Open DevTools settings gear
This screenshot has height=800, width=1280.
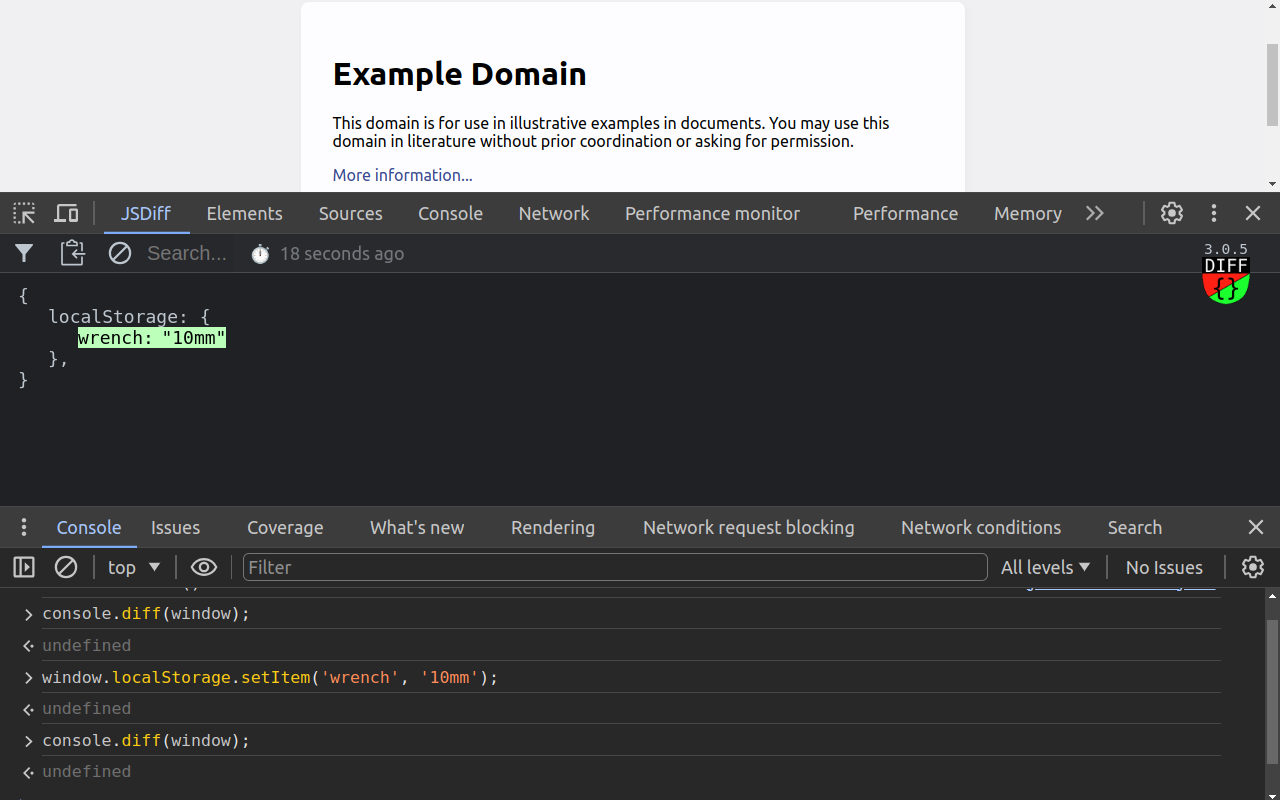pyautogui.click(x=1171, y=213)
